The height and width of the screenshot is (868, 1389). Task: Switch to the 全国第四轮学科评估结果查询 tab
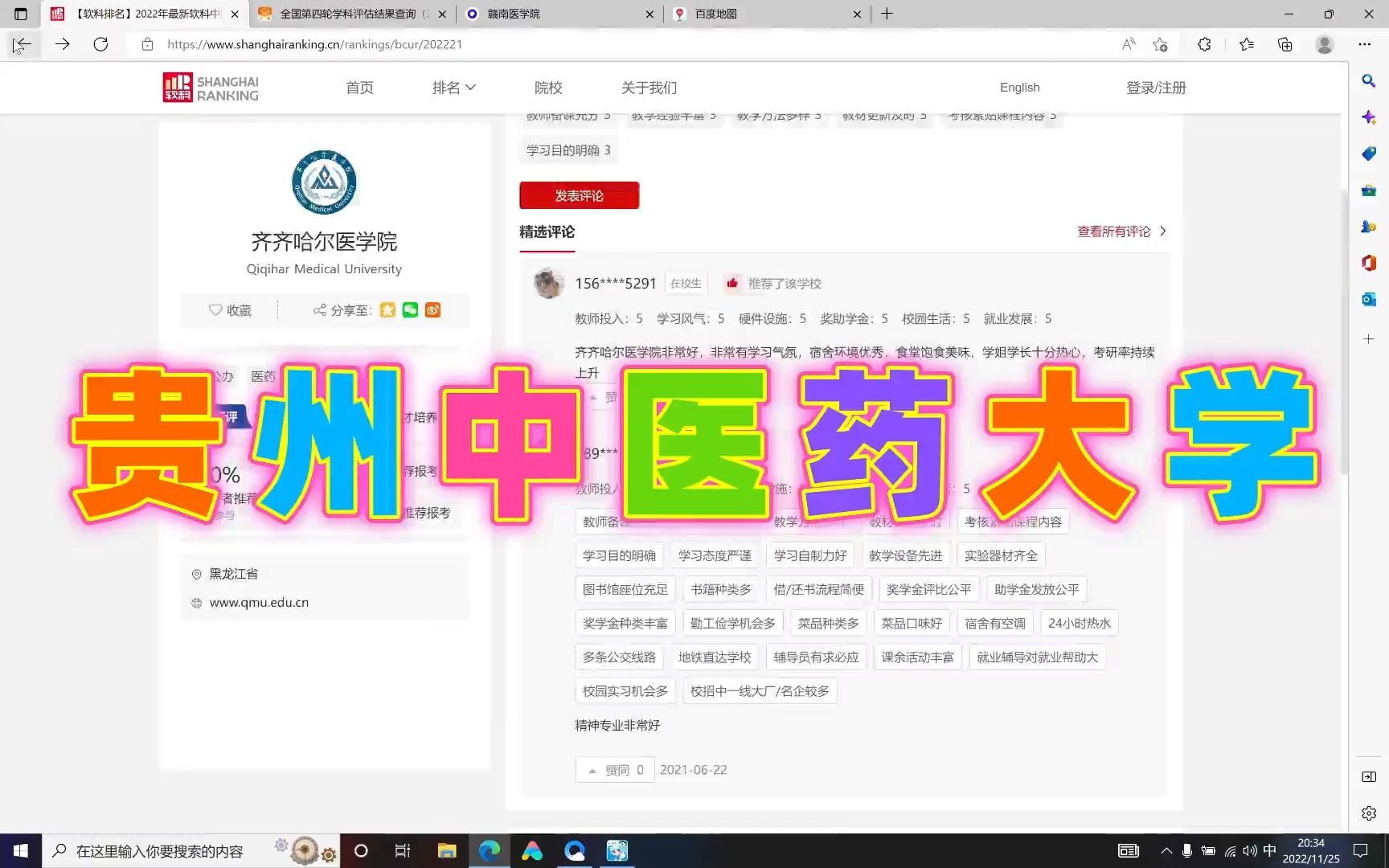tap(352, 14)
